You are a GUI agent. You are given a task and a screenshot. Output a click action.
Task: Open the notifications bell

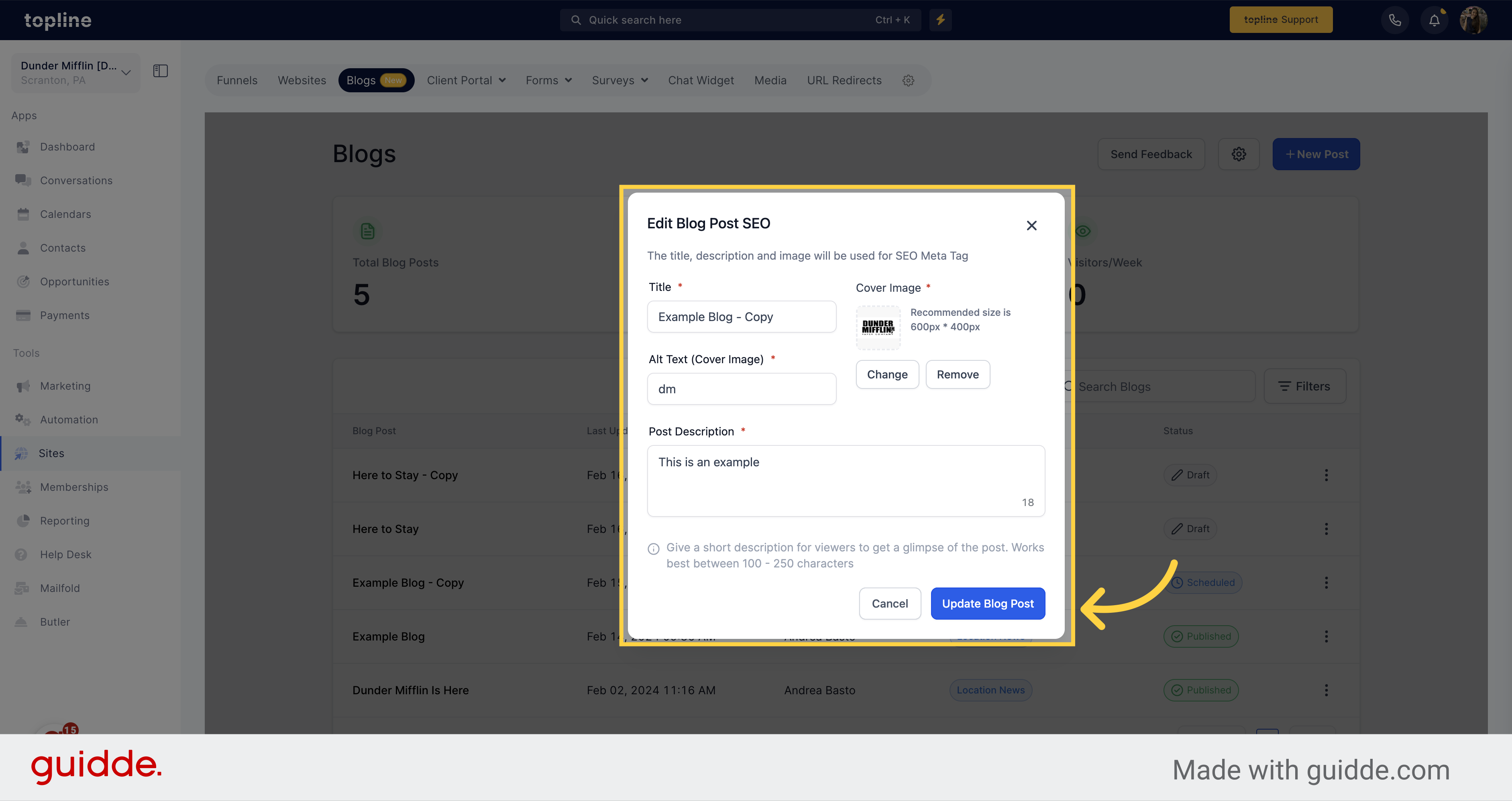click(1434, 20)
